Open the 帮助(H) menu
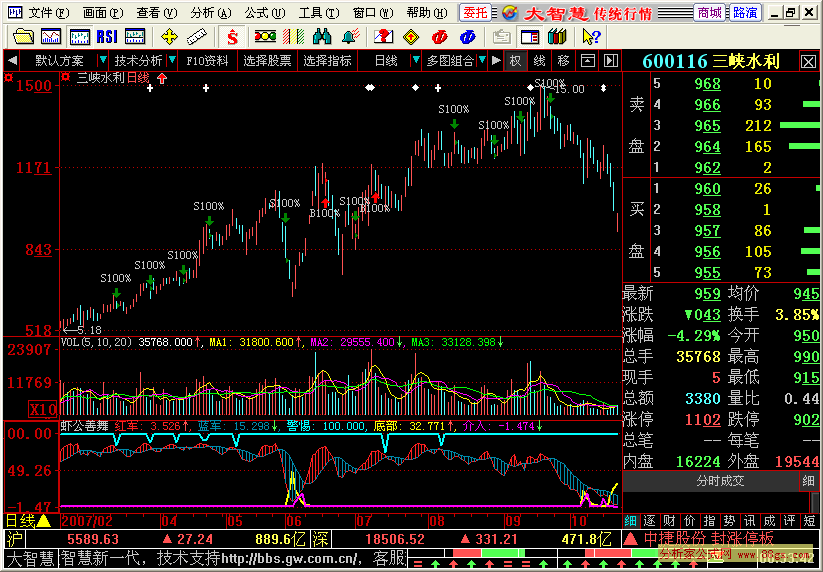The height and width of the screenshot is (572, 823). 427,13
